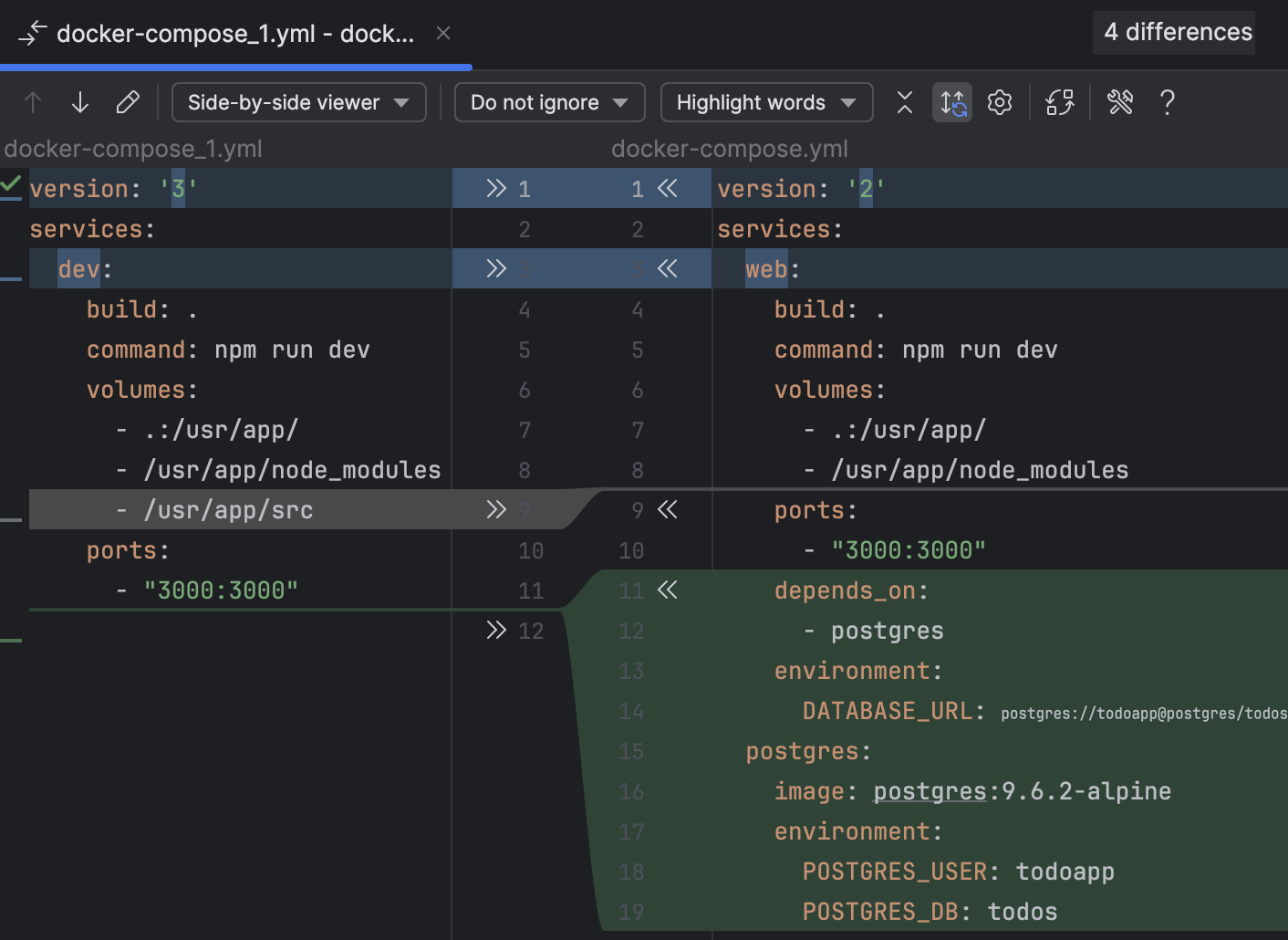This screenshot has width=1288, height=940.
Task: Open external diff tools with the wrench icon
Action: [1120, 102]
